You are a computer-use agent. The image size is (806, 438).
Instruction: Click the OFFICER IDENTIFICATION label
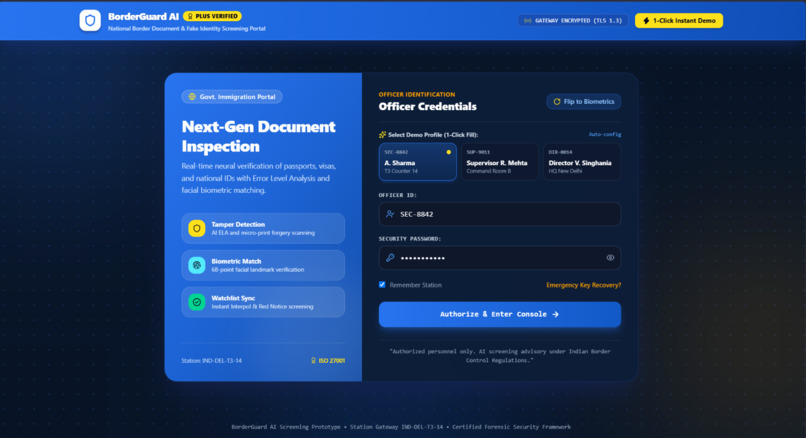click(417, 95)
